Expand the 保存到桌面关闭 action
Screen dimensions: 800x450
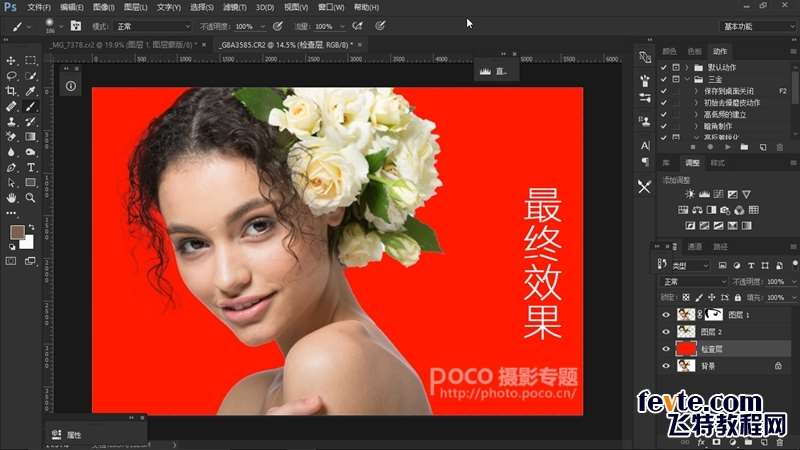[696, 91]
